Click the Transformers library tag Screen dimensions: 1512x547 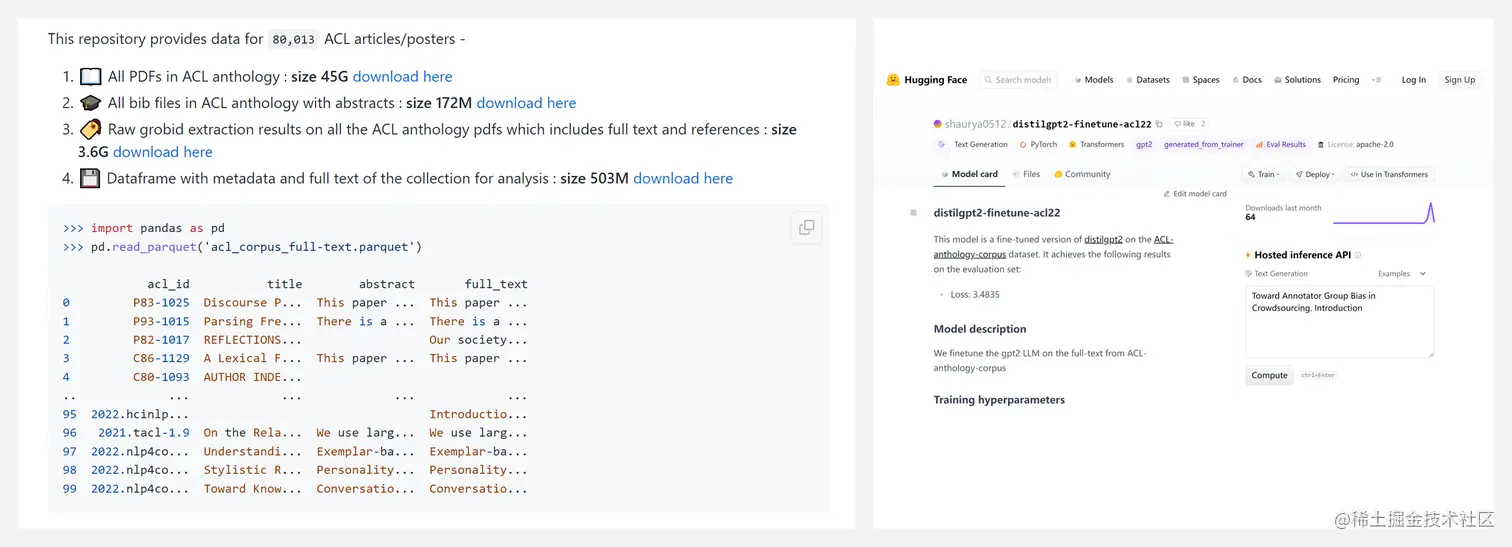coord(1096,145)
